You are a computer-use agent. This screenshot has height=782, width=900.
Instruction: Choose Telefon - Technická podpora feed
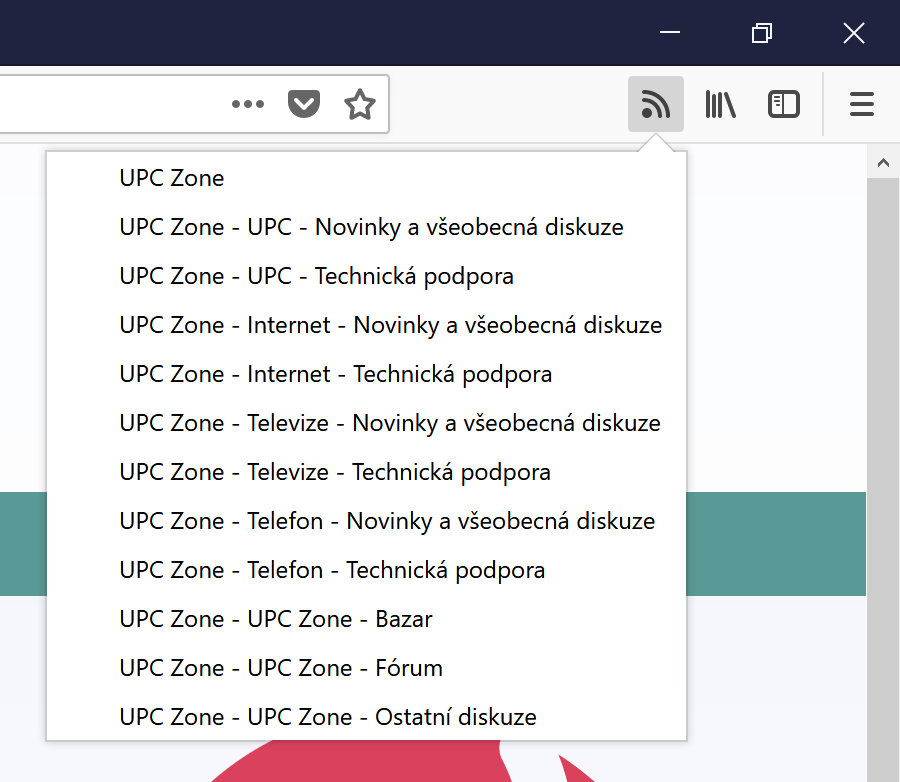click(332, 570)
